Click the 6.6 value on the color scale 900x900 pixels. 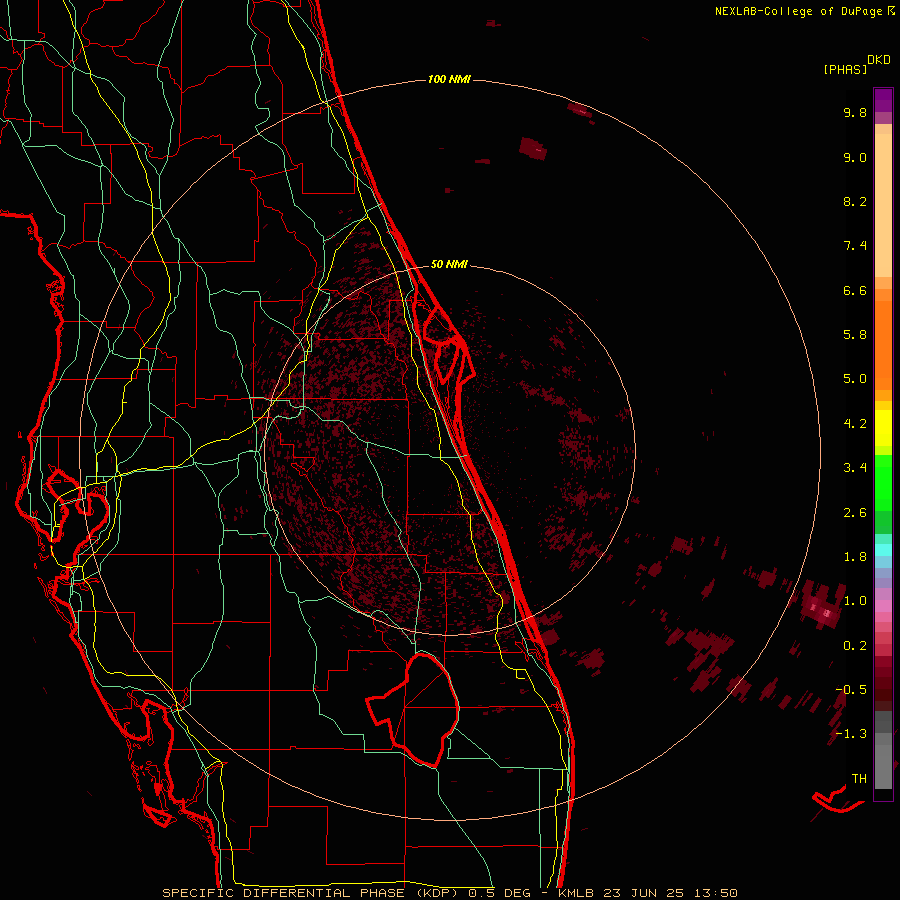click(x=855, y=290)
